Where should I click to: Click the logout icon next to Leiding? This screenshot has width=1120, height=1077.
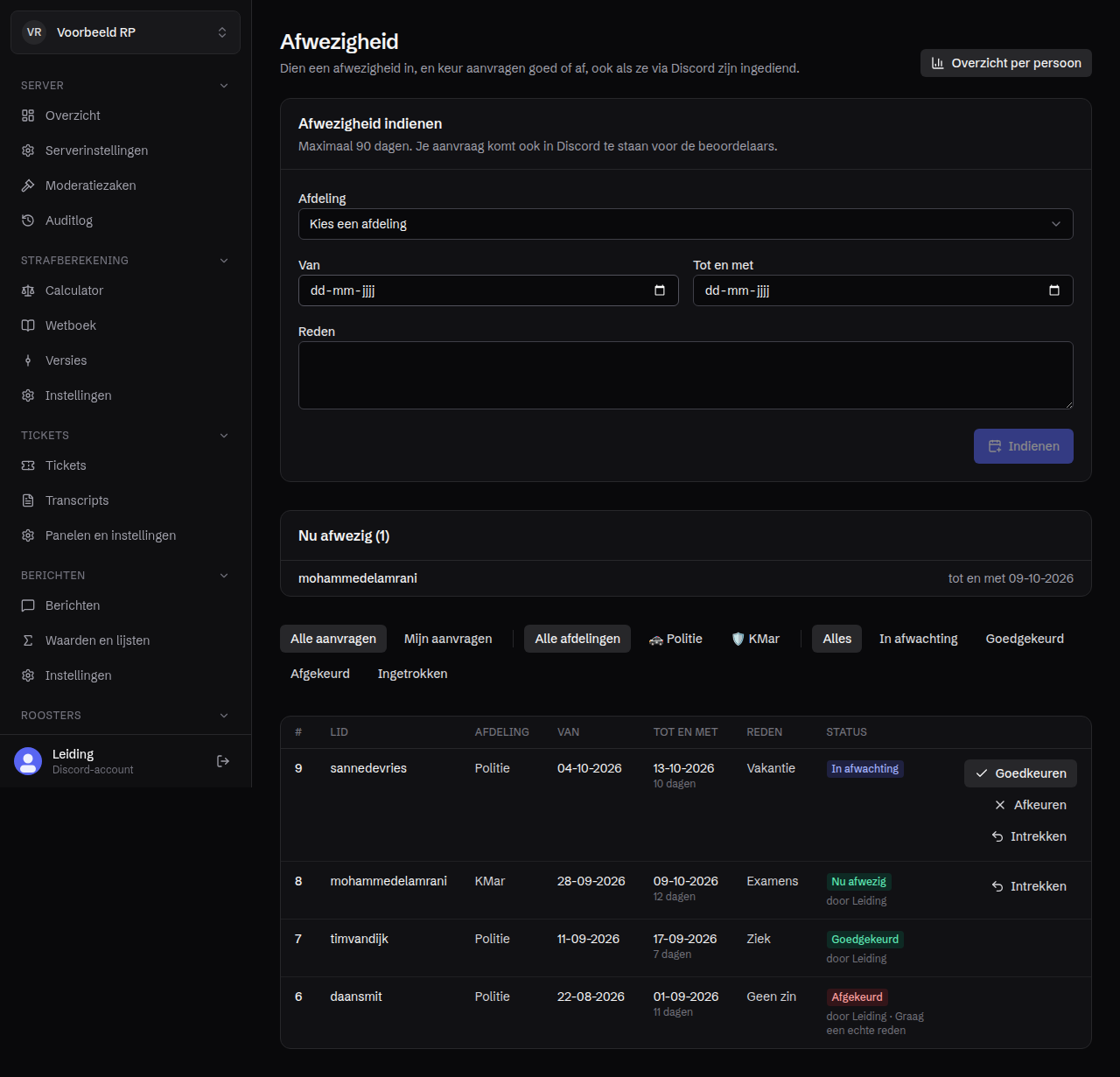pyautogui.click(x=223, y=761)
